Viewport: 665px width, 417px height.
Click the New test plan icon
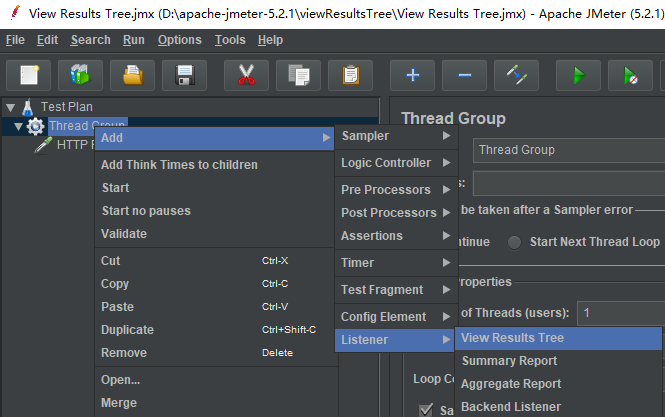point(28,76)
